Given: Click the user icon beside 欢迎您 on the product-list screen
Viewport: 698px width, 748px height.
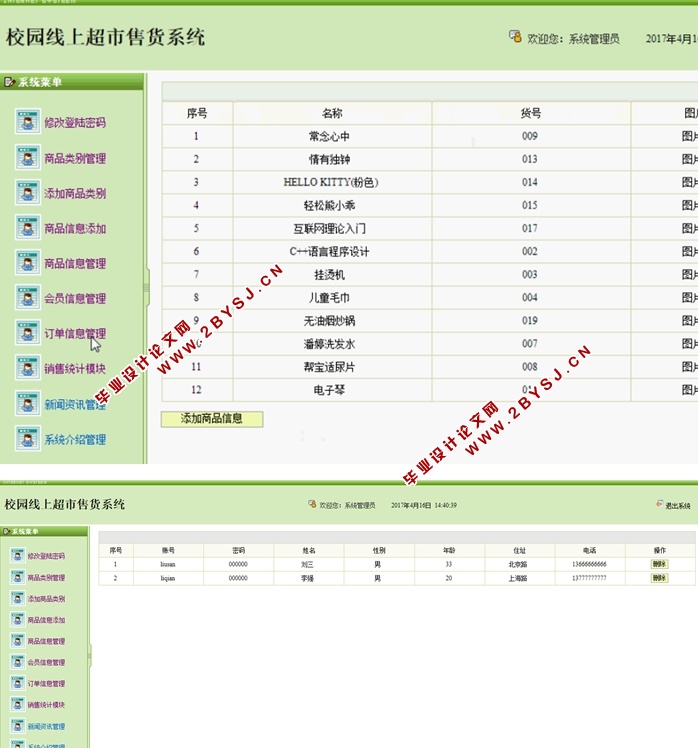Looking at the screenshot, I should [515, 37].
